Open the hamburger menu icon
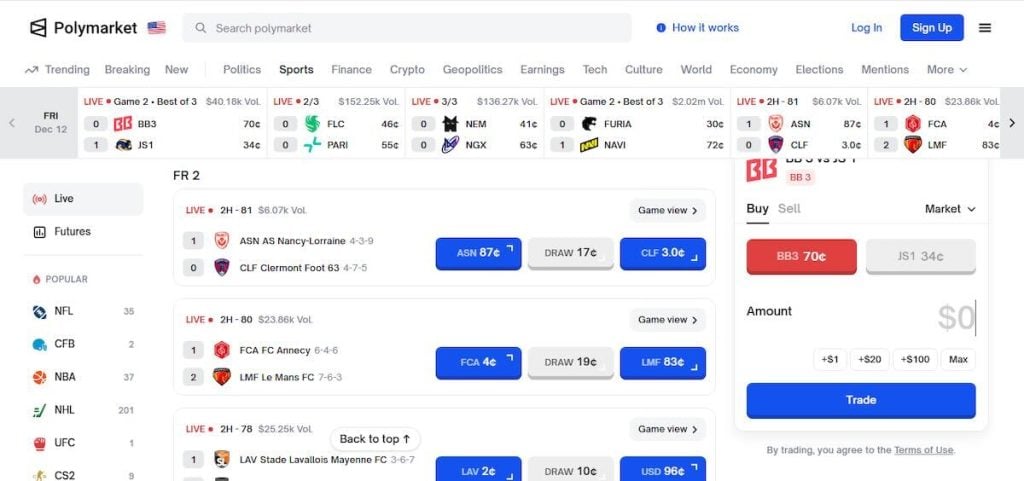The width and height of the screenshot is (1024, 481). click(x=985, y=27)
